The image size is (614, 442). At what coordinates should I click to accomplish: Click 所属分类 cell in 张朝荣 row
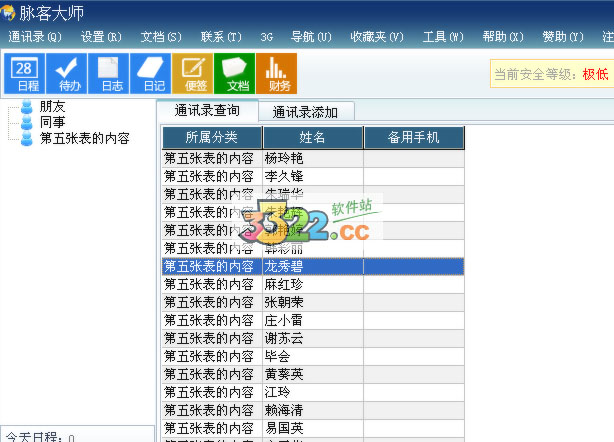point(212,302)
